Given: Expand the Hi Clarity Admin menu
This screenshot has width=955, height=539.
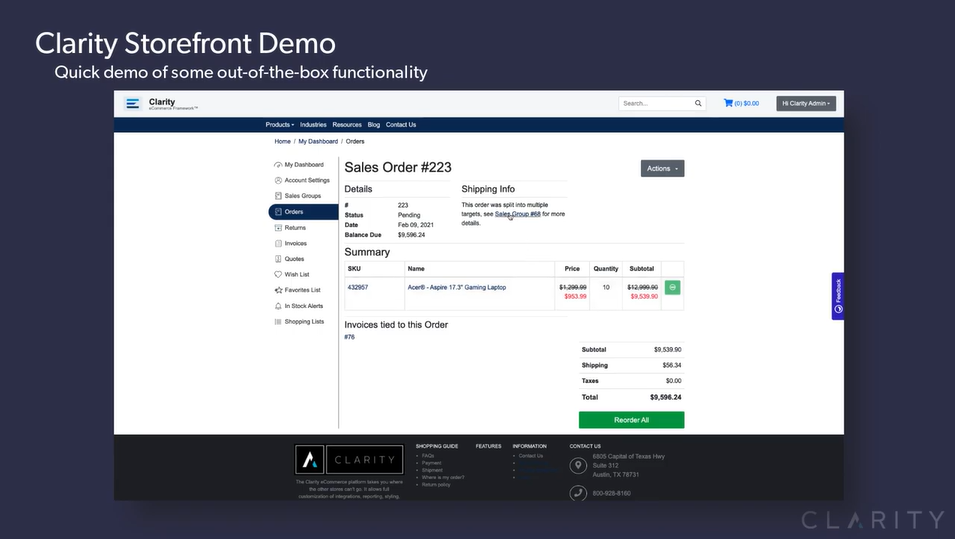Looking at the screenshot, I should (x=806, y=104).
